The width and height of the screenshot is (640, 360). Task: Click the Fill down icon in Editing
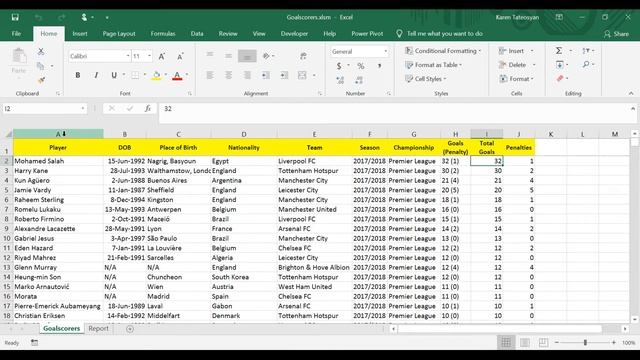pos(560,64)
